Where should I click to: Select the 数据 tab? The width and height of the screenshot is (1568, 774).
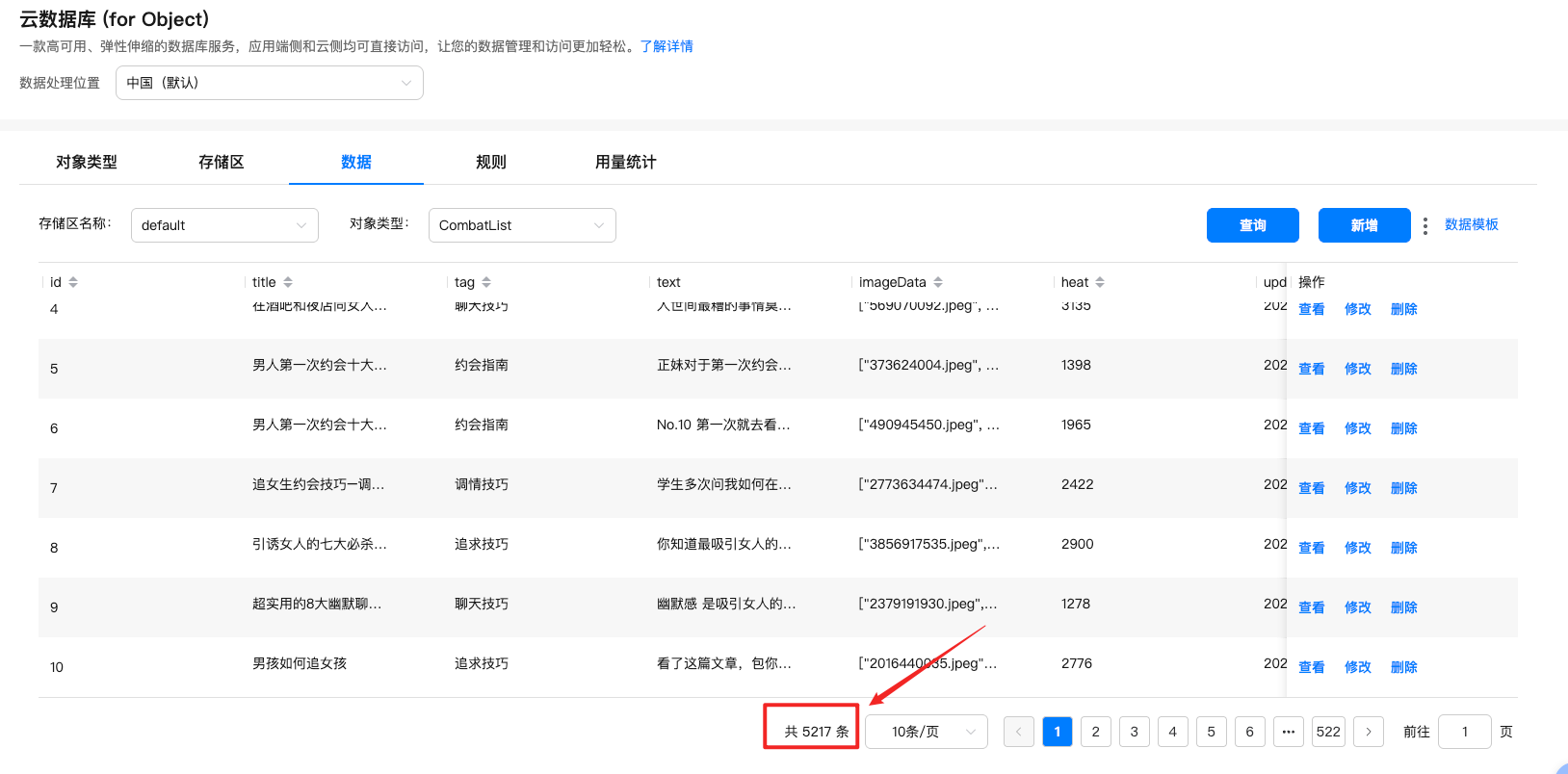click(356, 162)
